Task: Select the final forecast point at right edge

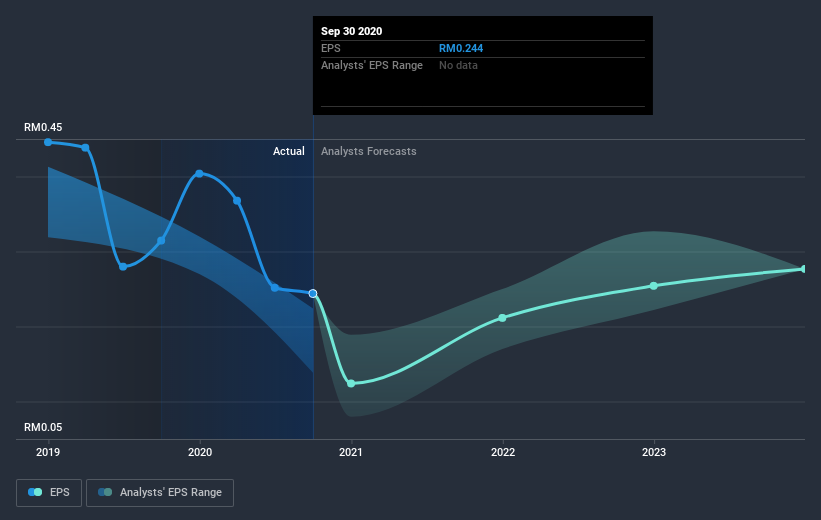Action: click(804, 269)
